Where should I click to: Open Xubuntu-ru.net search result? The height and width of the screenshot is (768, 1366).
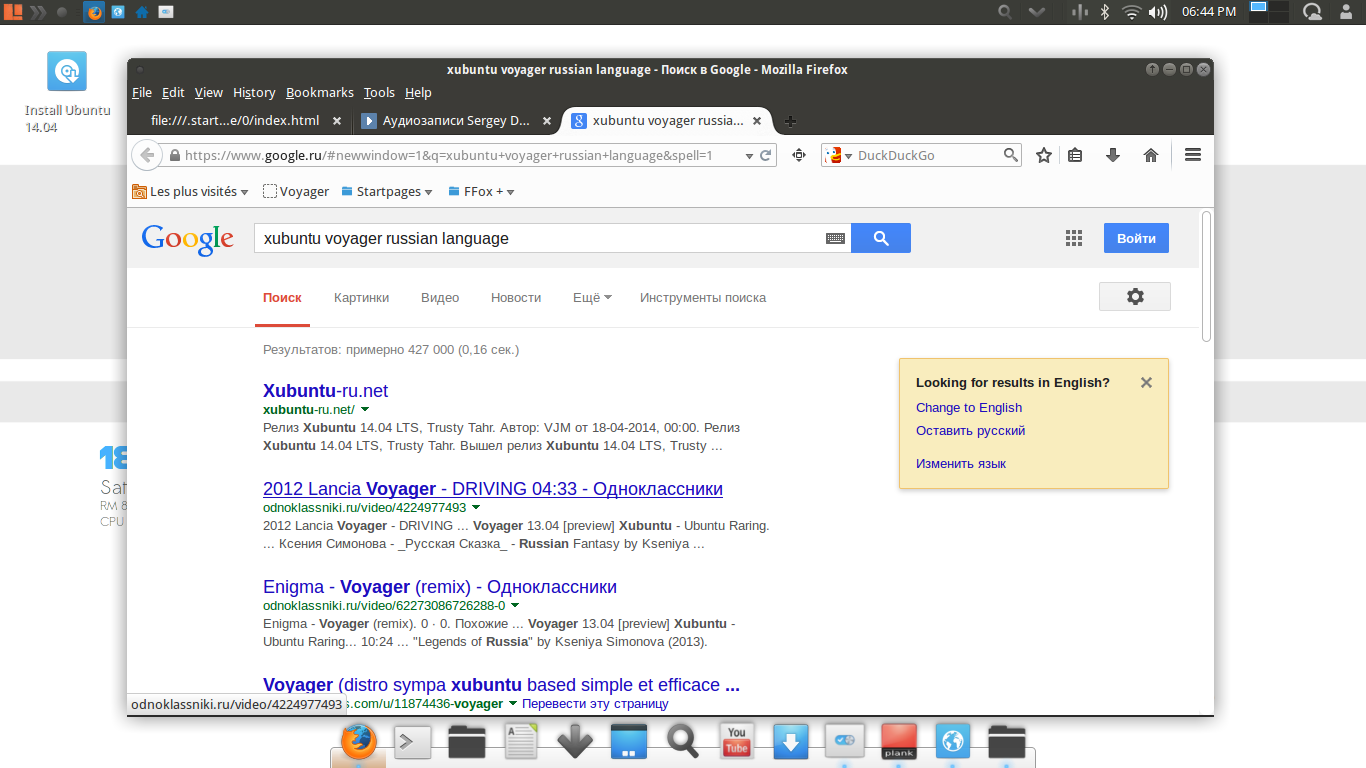pos(325,391)
